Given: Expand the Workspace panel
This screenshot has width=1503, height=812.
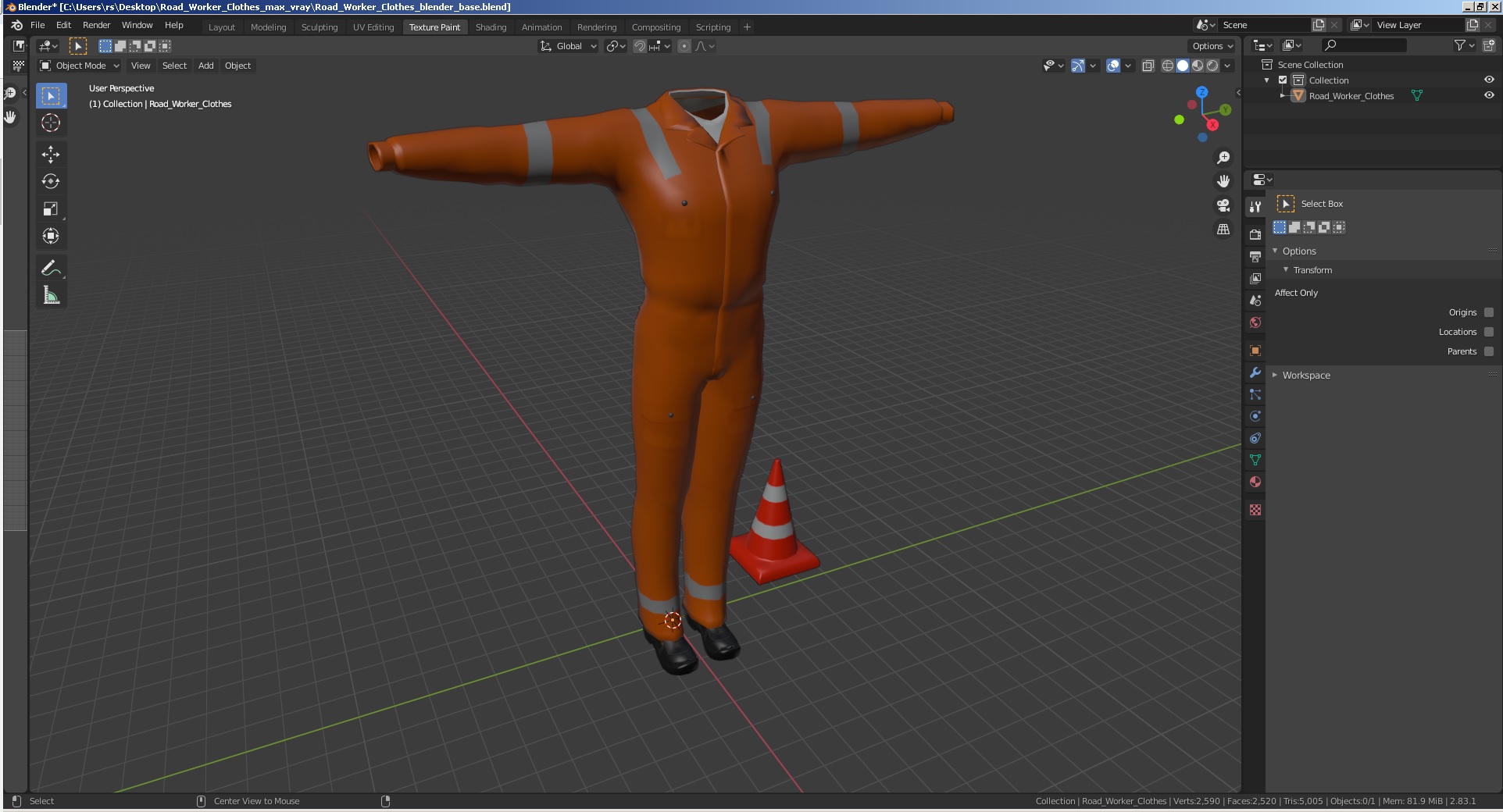Looking at the screenshot, I should [1276, 375].
